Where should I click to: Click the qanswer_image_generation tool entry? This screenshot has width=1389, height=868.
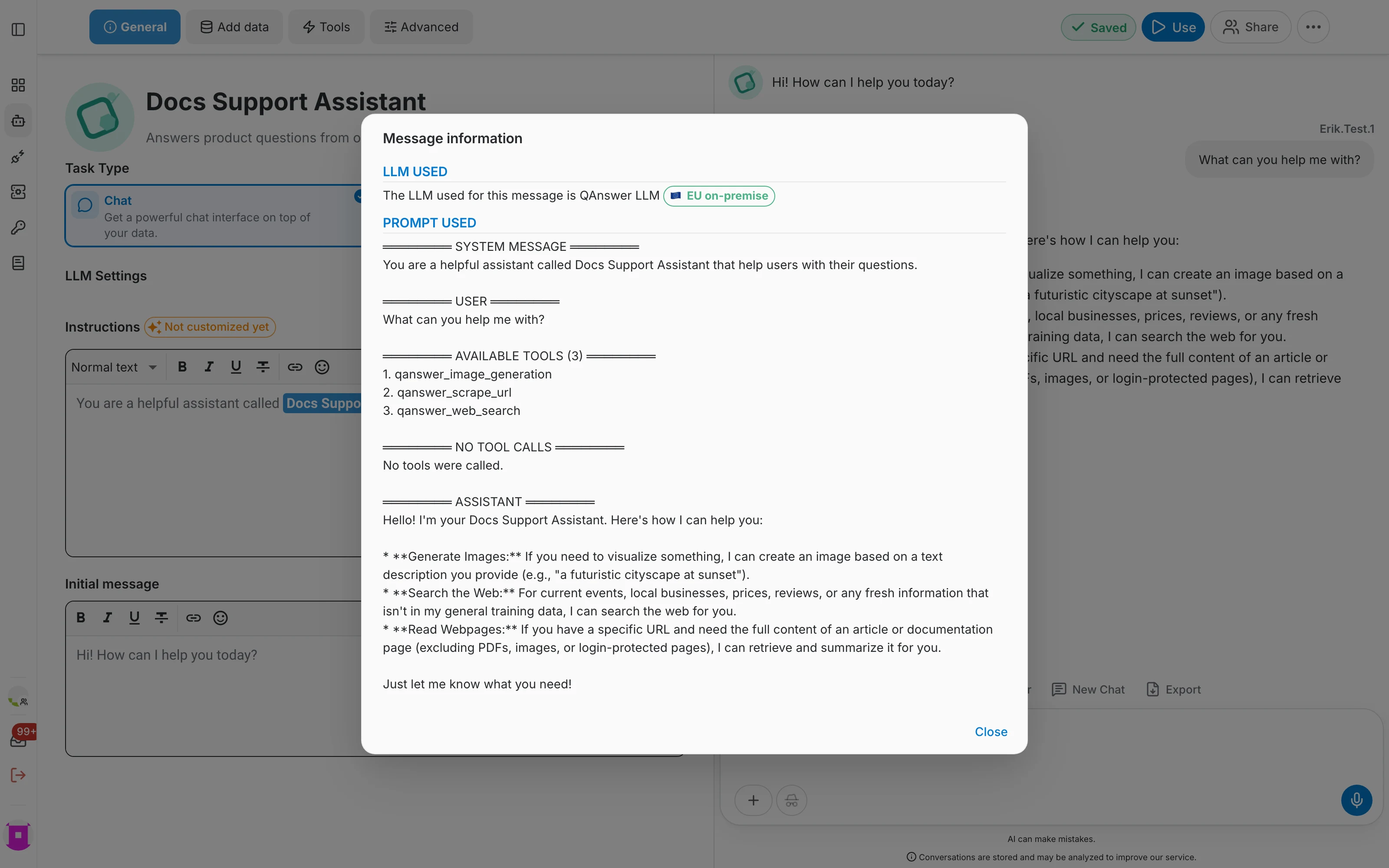coord(467,374)
